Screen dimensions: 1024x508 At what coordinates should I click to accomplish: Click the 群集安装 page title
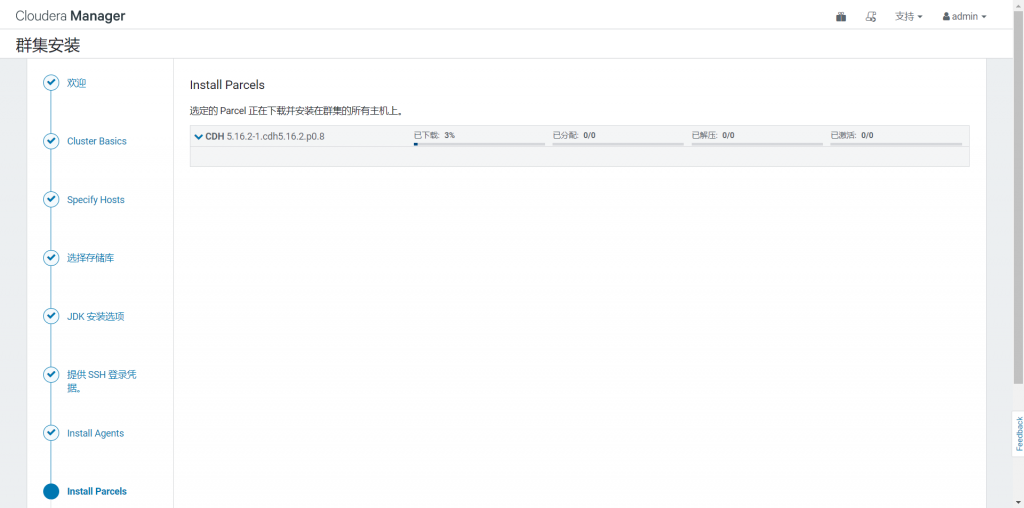pyautogui.click(x=48, y=45)
